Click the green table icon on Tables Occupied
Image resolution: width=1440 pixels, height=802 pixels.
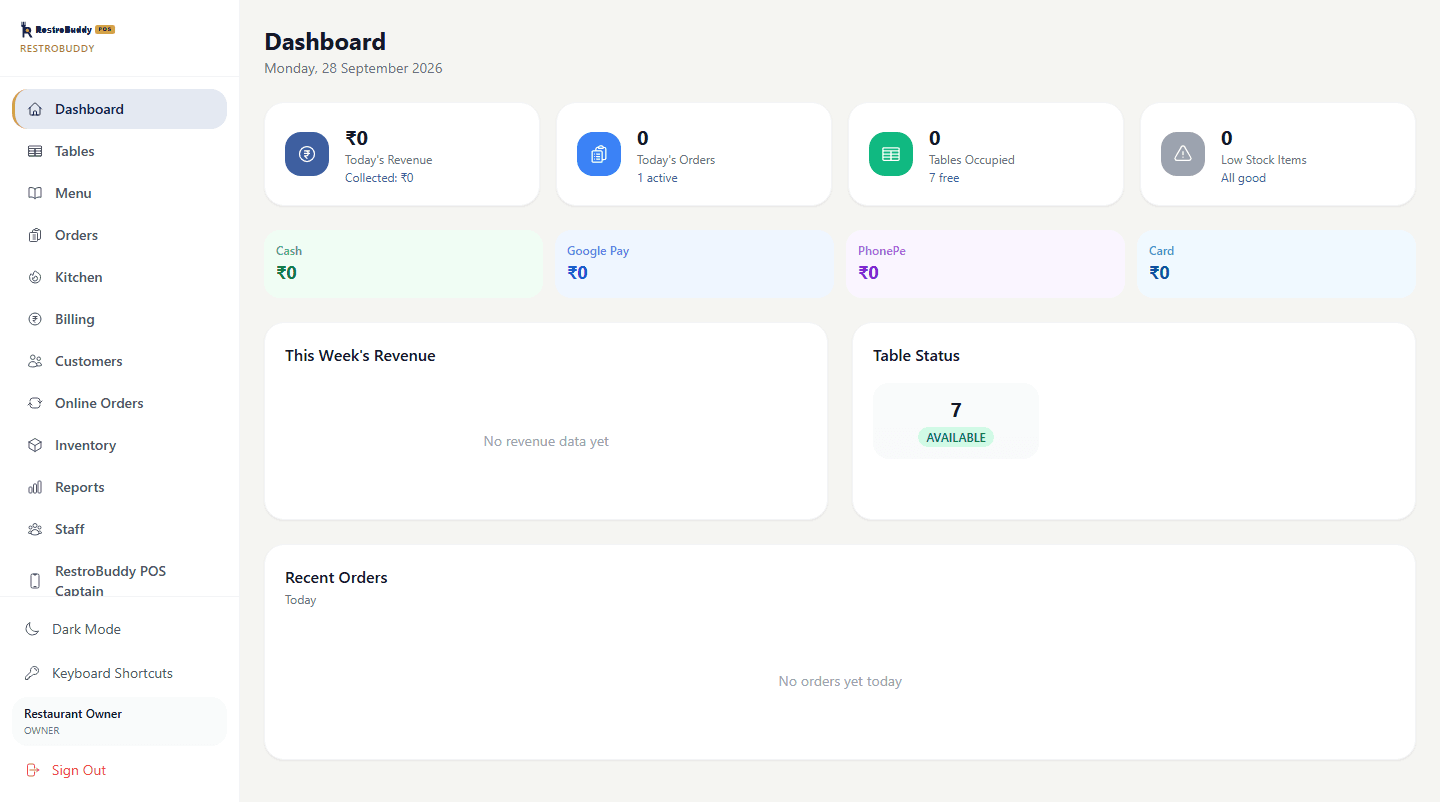pyautogui.click(x=891, y=154)
